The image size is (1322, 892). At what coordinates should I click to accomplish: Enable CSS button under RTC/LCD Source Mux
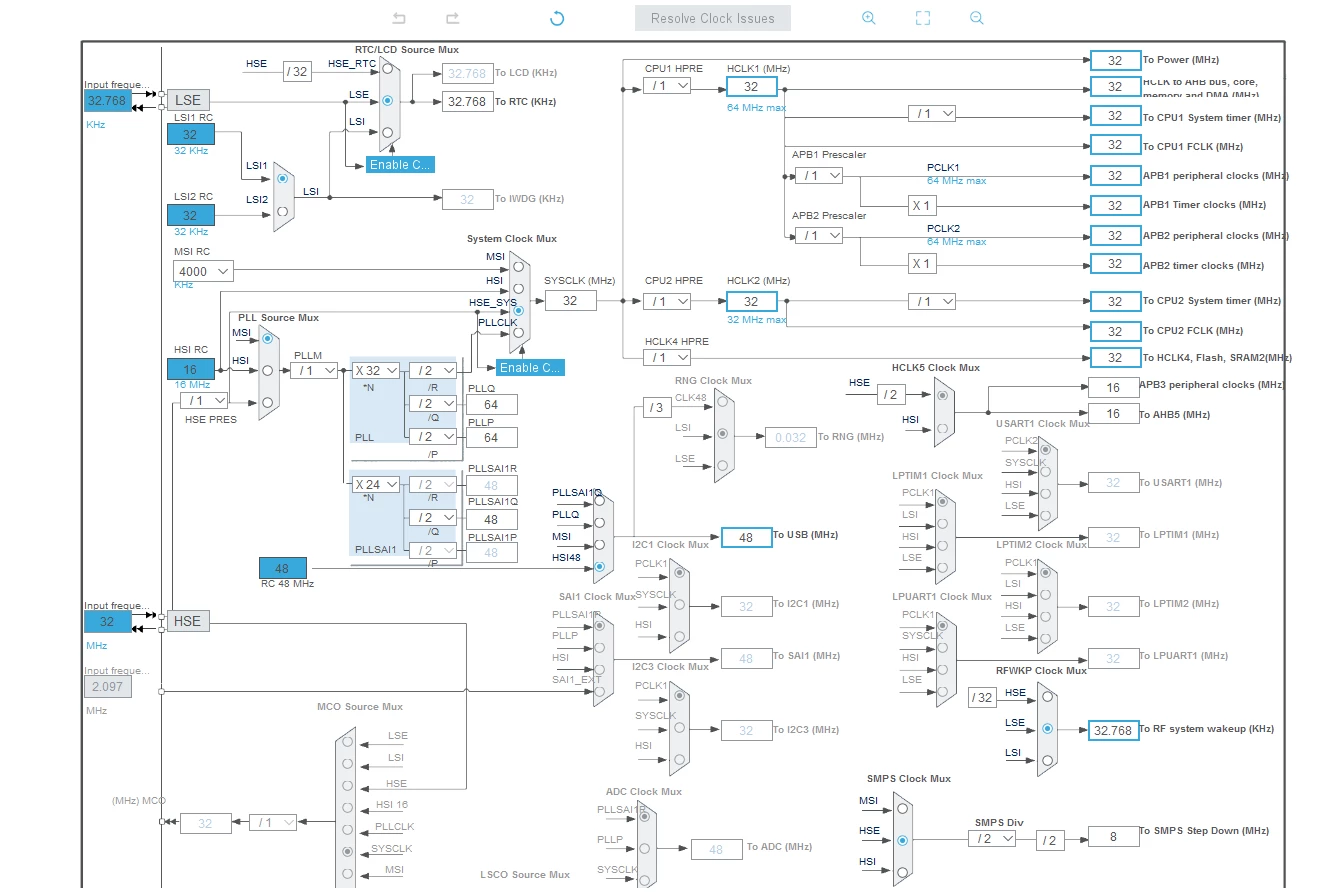(400, 164)
